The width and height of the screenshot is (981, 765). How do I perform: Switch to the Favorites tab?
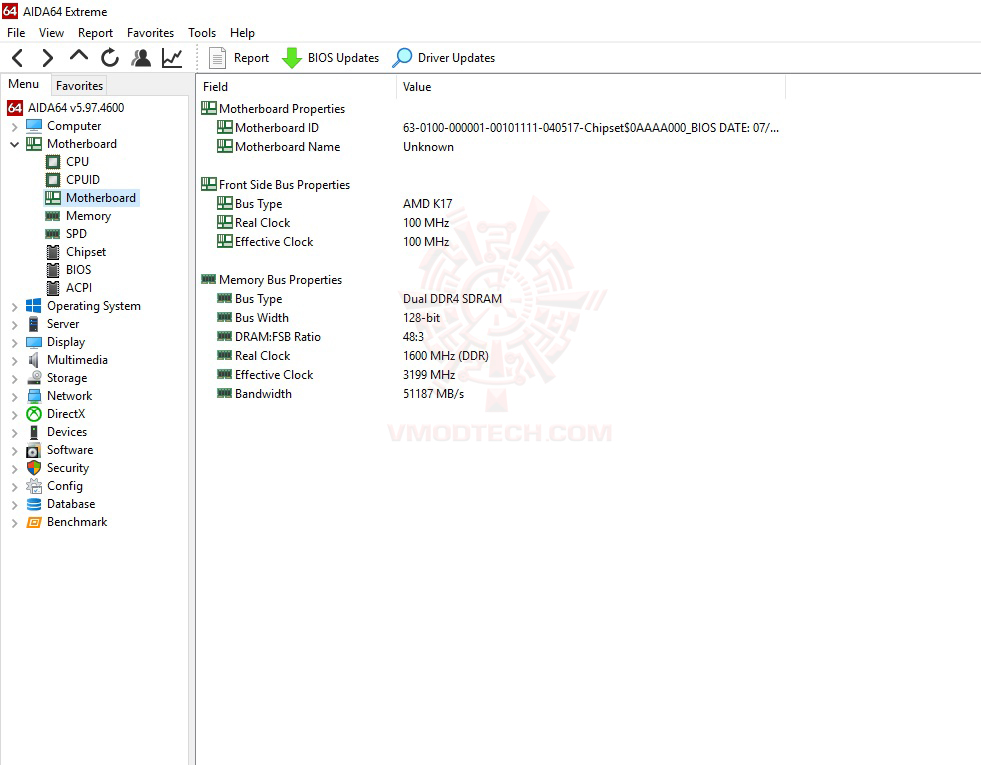click(x=79, y=85)
